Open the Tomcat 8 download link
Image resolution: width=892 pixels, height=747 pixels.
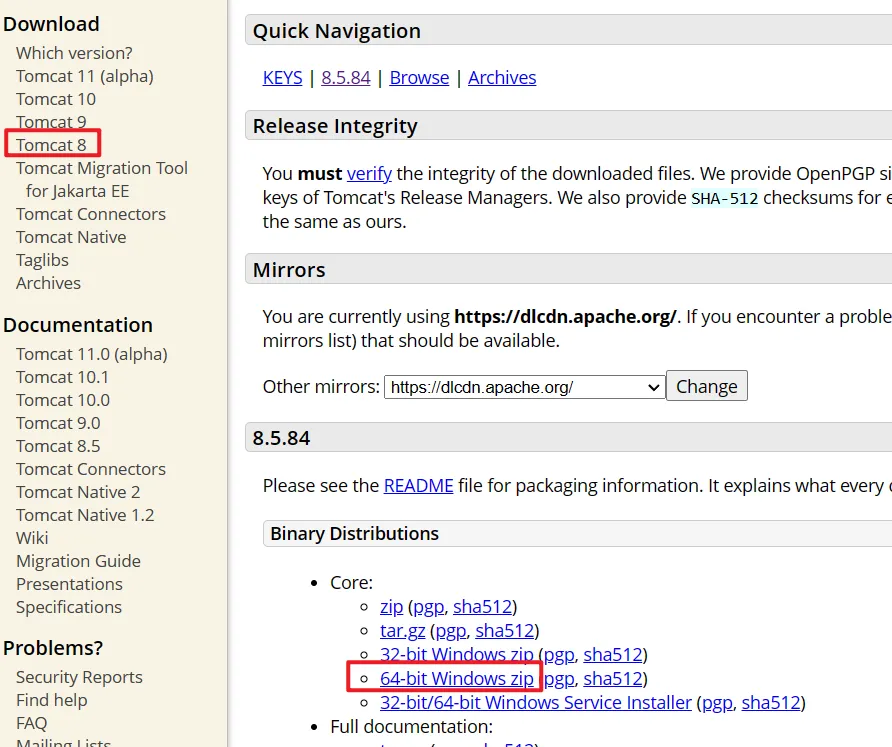(x=51, y=145)
